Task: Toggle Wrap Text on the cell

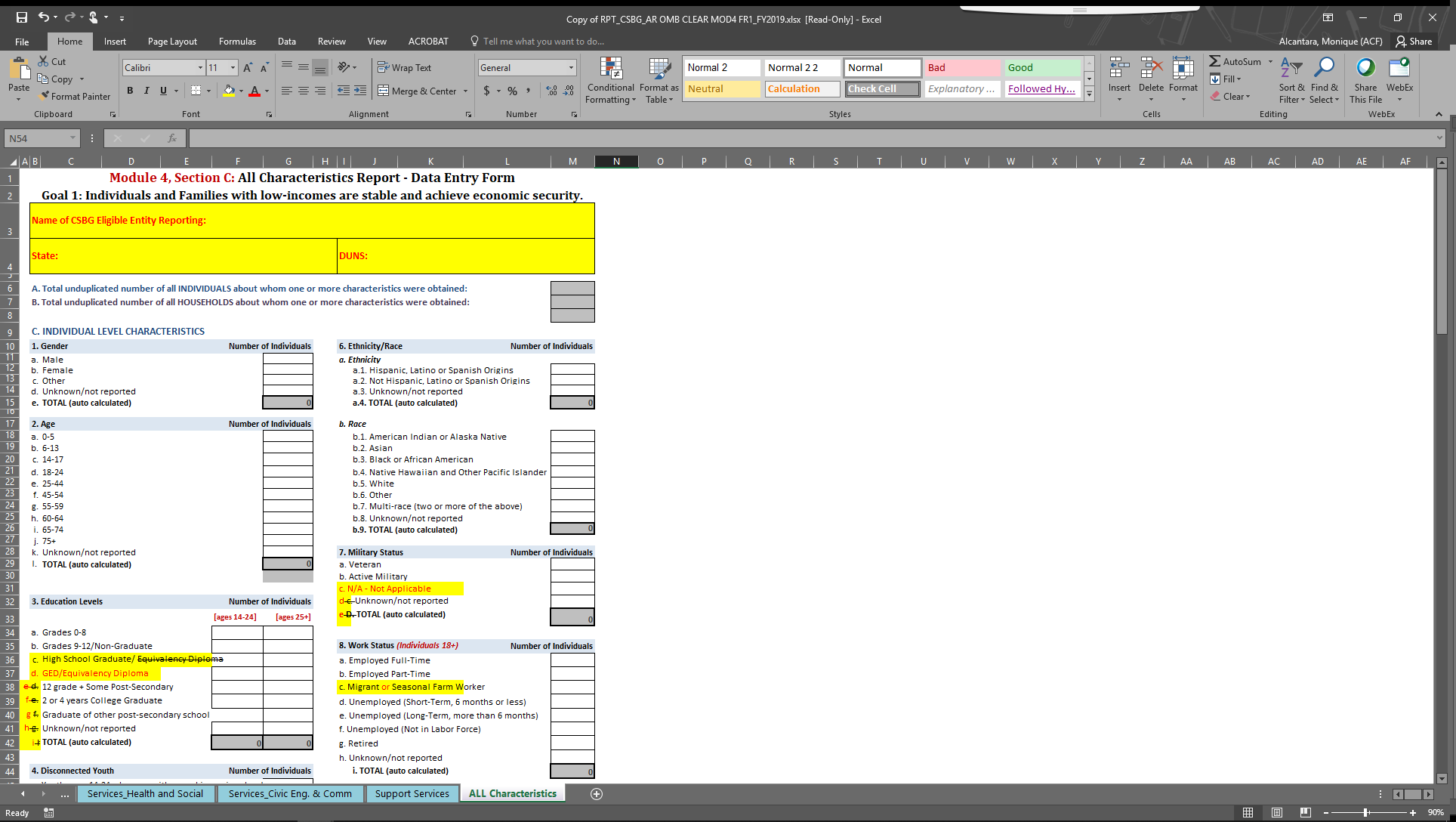Action: click(404, 67)
